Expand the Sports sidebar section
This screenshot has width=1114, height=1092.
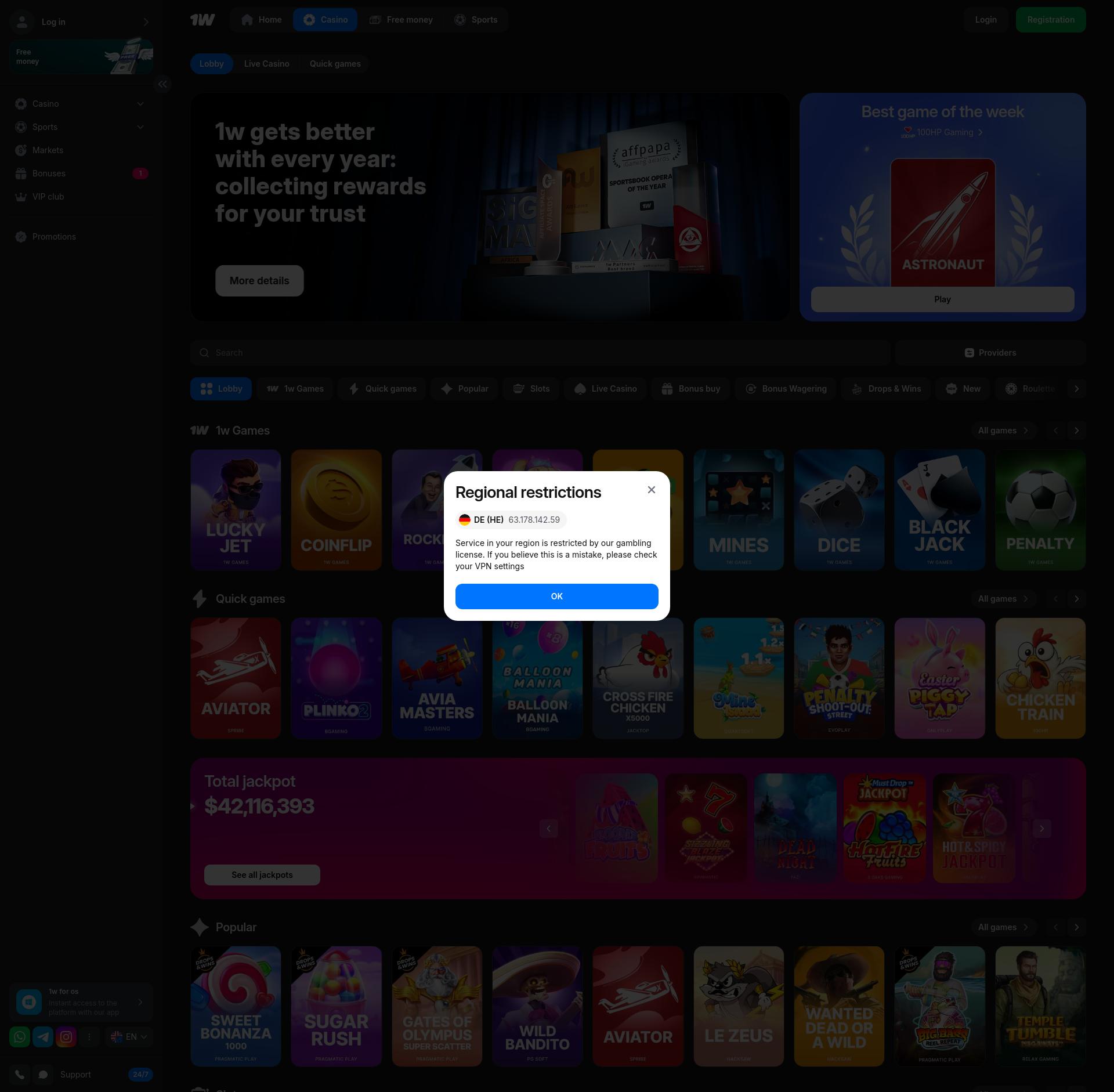click(x=140, y=127)
